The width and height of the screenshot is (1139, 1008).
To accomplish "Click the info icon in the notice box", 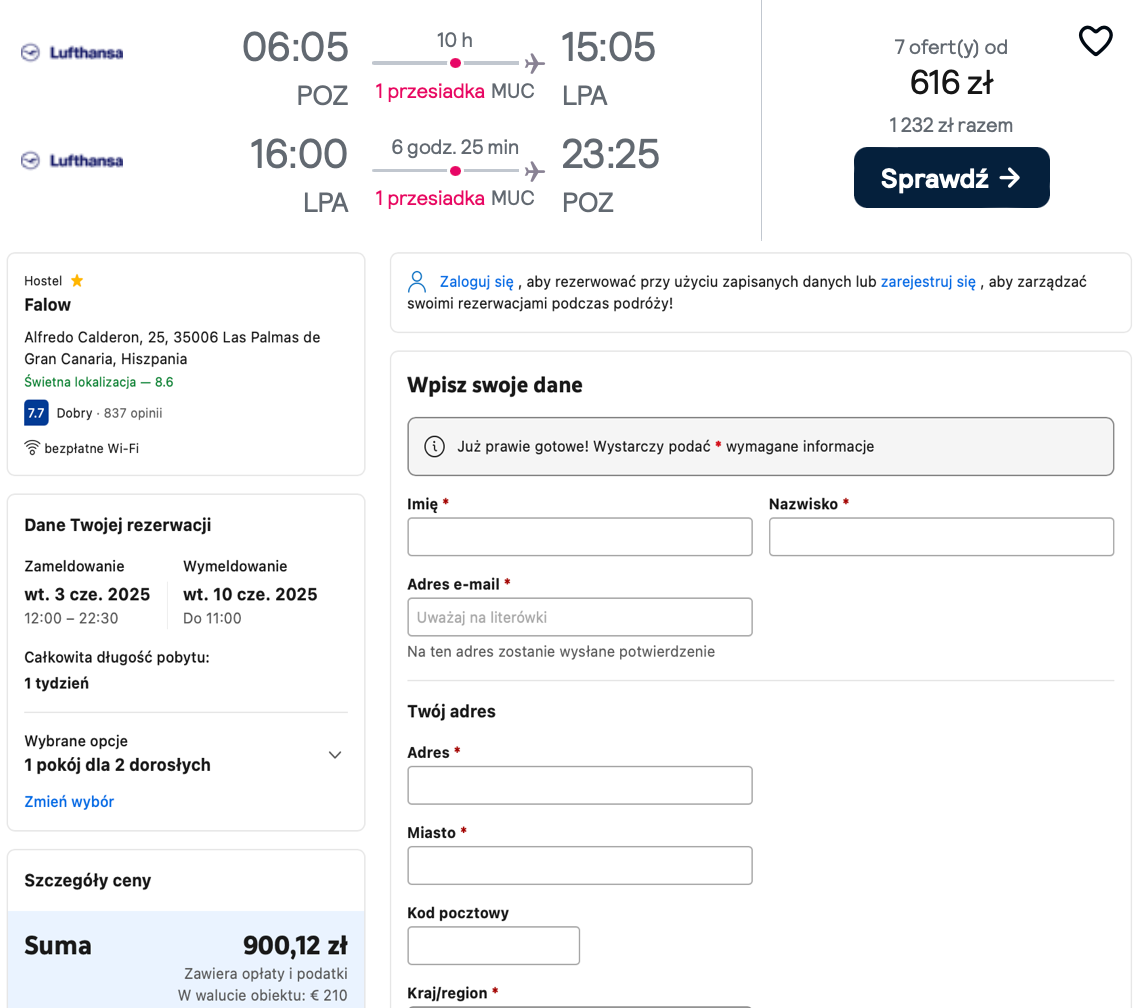I will pos(434,447).
